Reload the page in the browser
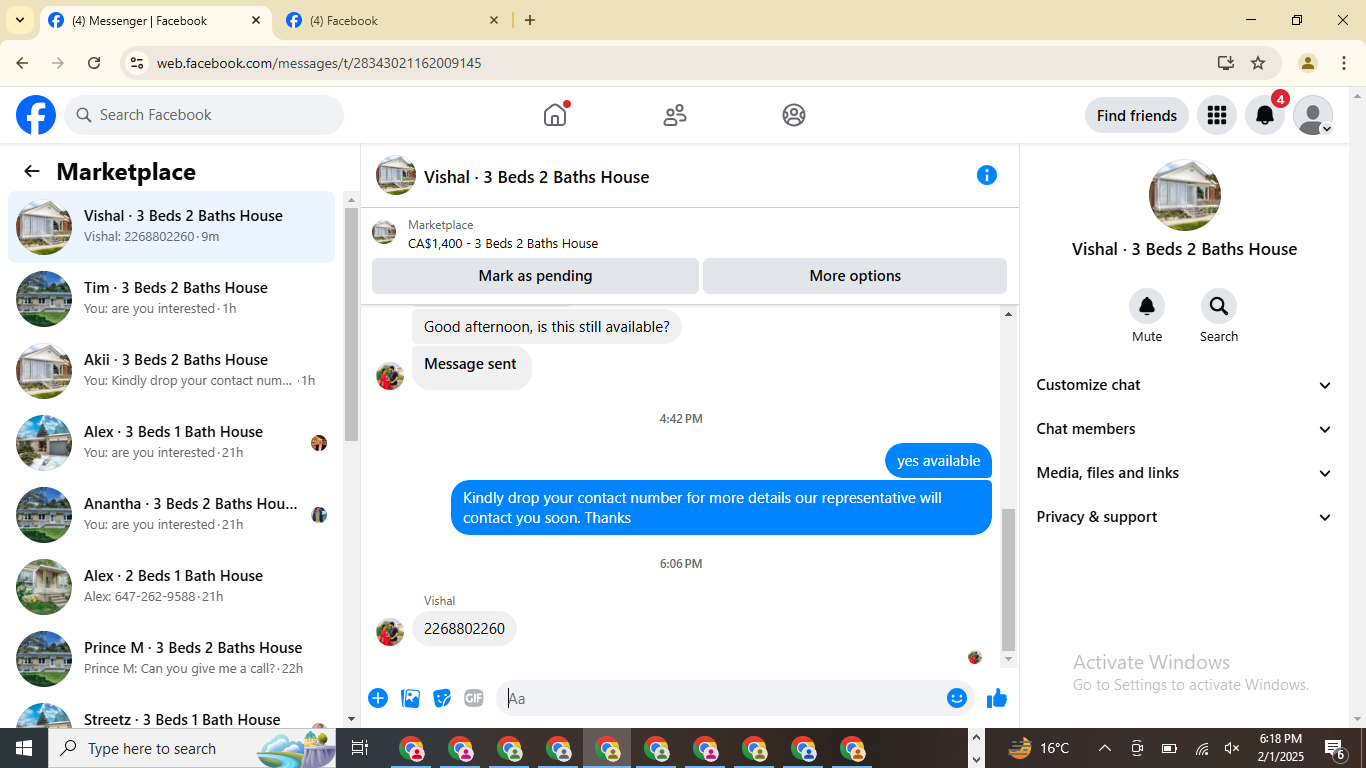Image resolution: width=1366 pixels, height=768 pixels. point(94,63)
